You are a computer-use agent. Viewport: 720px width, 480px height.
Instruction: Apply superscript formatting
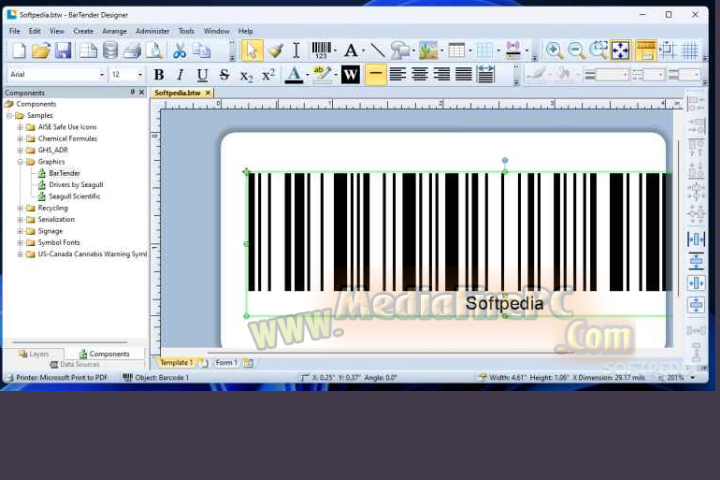click(x=268, y=74)
